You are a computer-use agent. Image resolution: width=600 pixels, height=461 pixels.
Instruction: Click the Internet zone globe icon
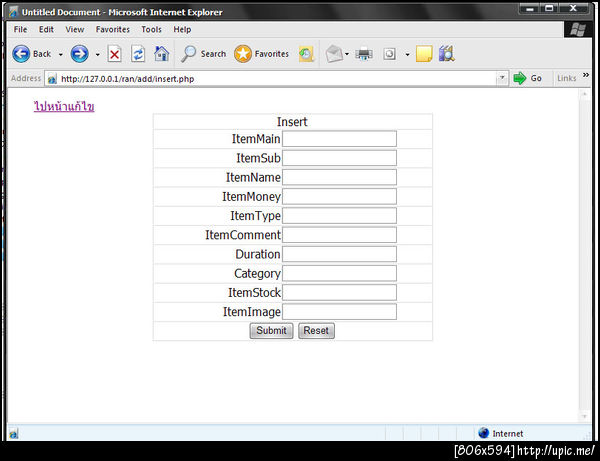pyautogui.click(x=484, y=433)
